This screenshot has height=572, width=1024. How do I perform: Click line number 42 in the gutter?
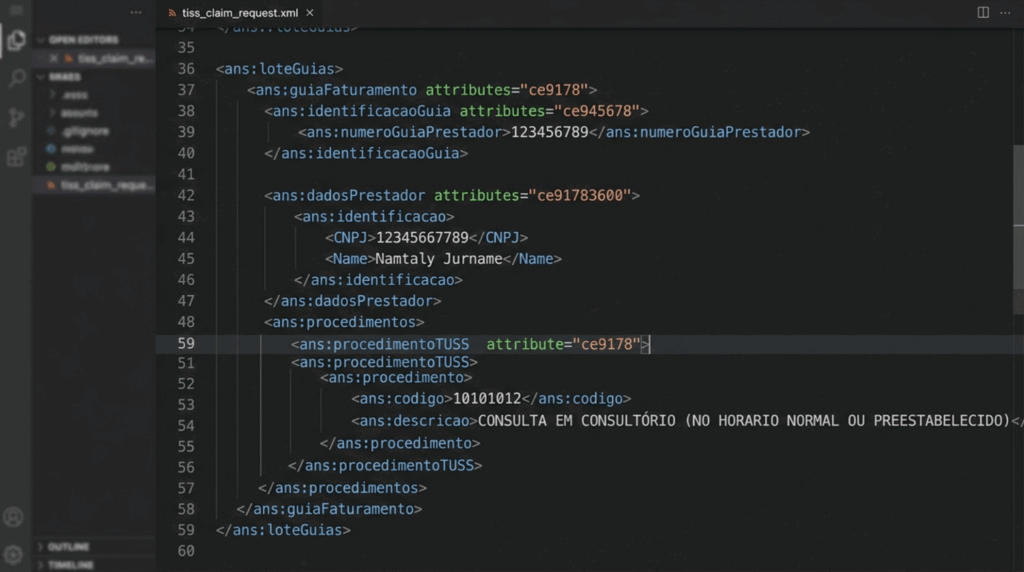click(x=186, y=196)
